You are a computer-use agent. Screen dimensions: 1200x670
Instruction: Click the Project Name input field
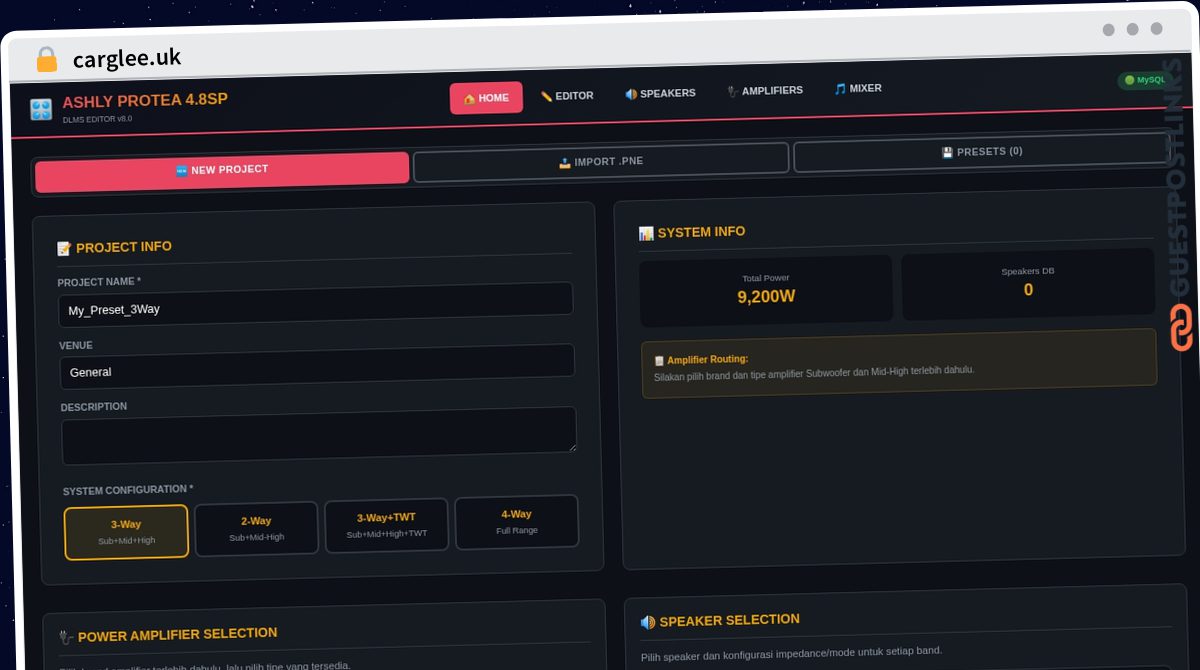(316, 305)
